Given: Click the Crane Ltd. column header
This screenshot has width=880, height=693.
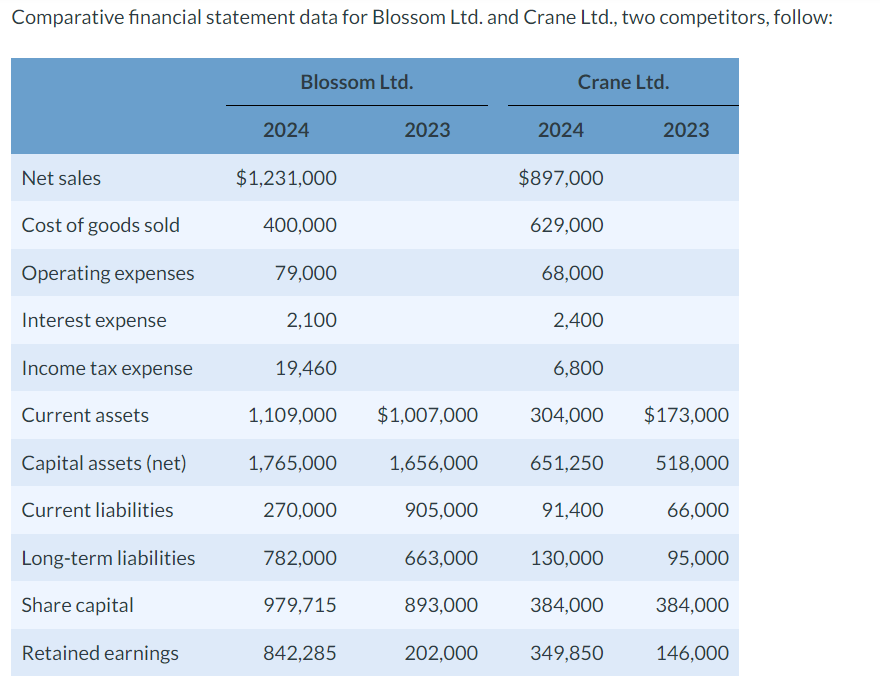Looking at the screenshot, I should (x=622, y=82).
